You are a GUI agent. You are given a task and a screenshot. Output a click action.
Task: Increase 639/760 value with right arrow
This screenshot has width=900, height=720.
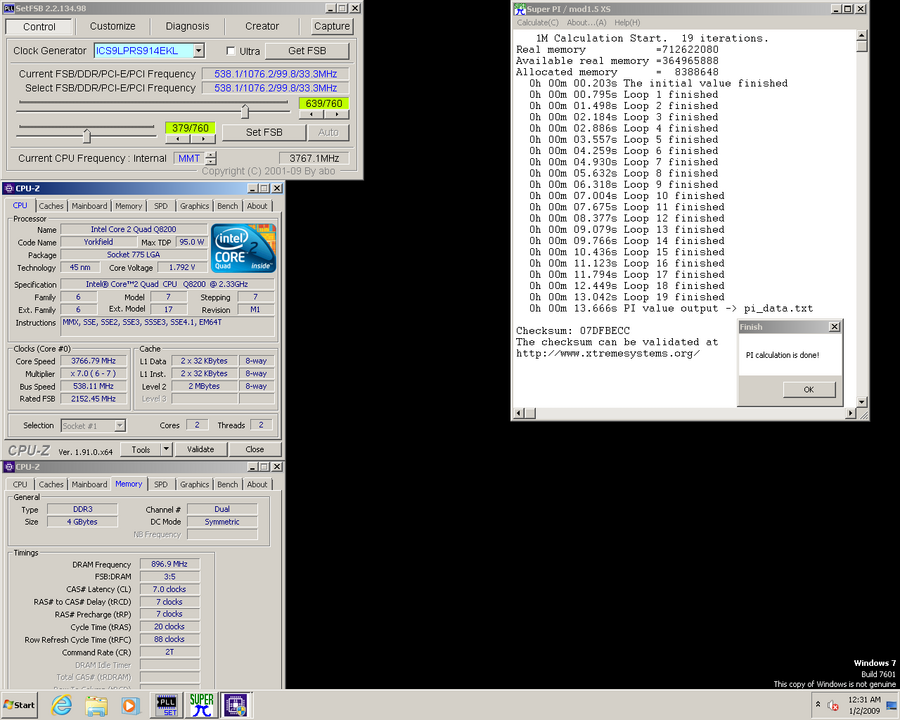pos(337,114)
